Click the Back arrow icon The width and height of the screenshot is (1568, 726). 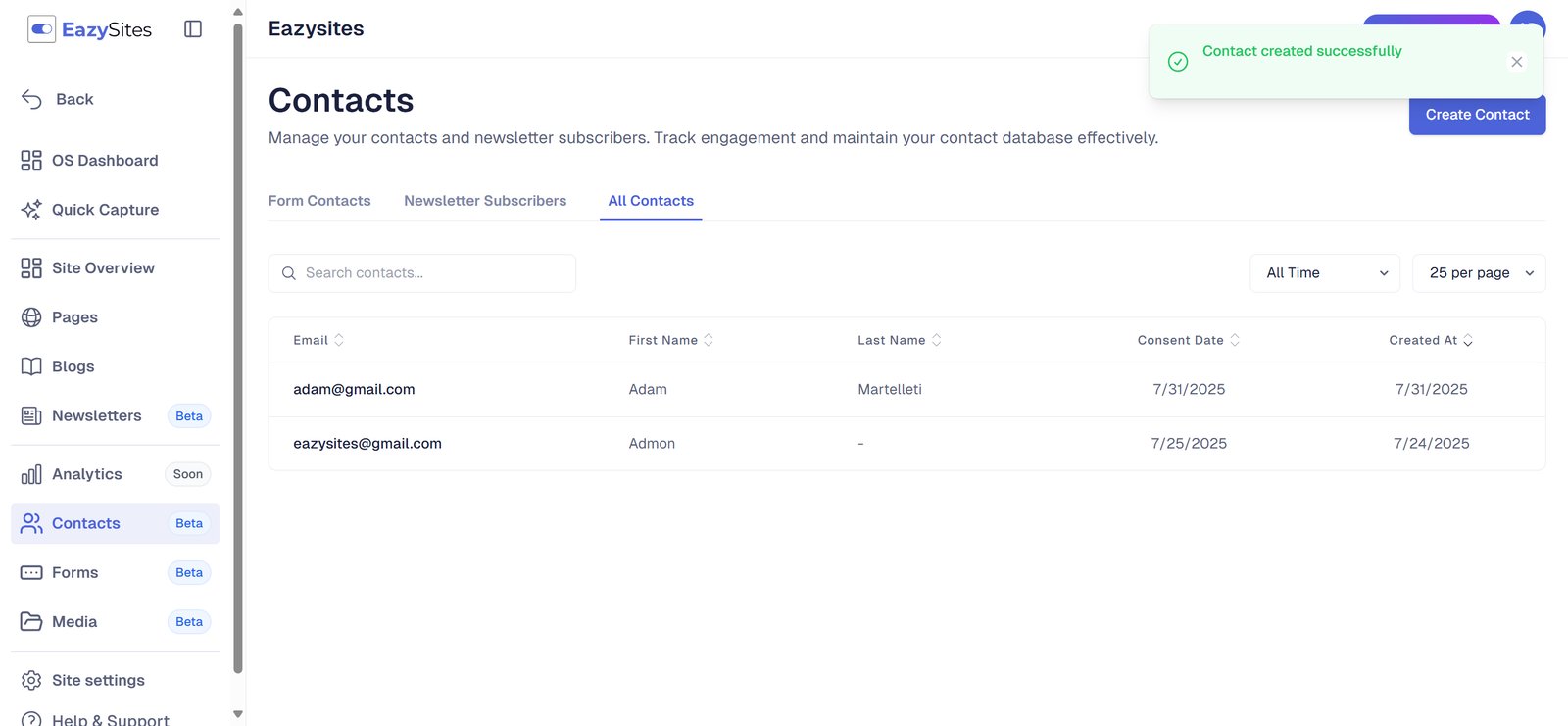coord(32,99)
